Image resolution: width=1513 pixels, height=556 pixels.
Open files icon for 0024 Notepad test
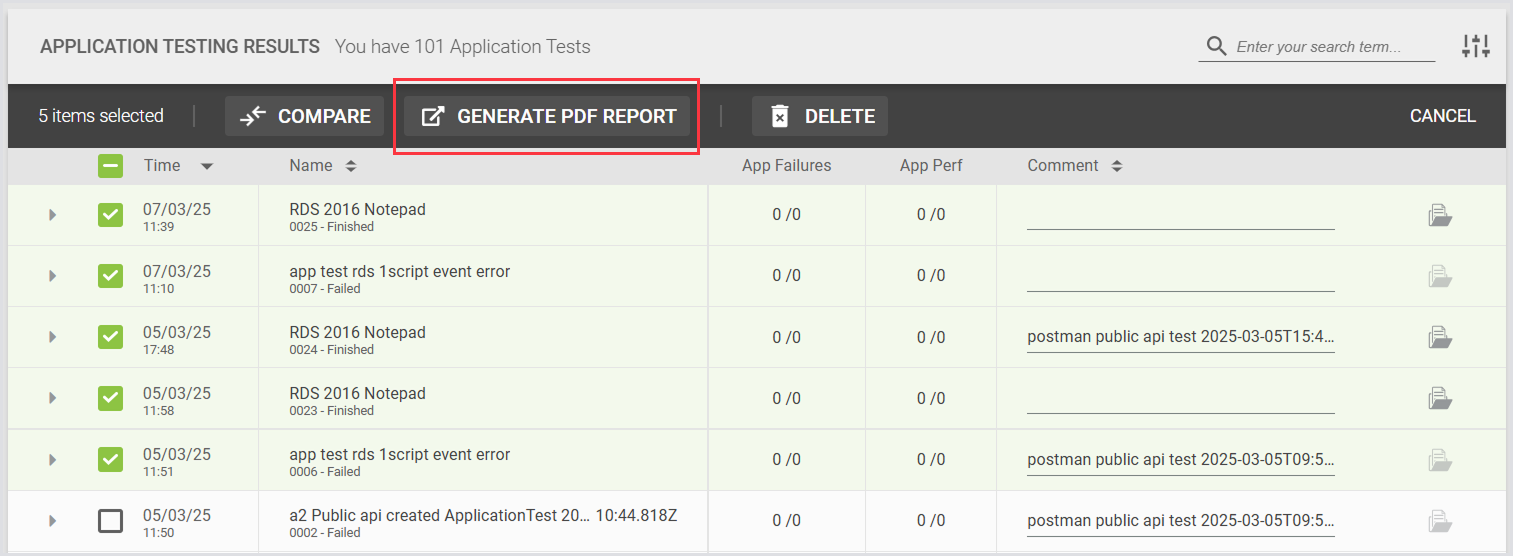1440,337
